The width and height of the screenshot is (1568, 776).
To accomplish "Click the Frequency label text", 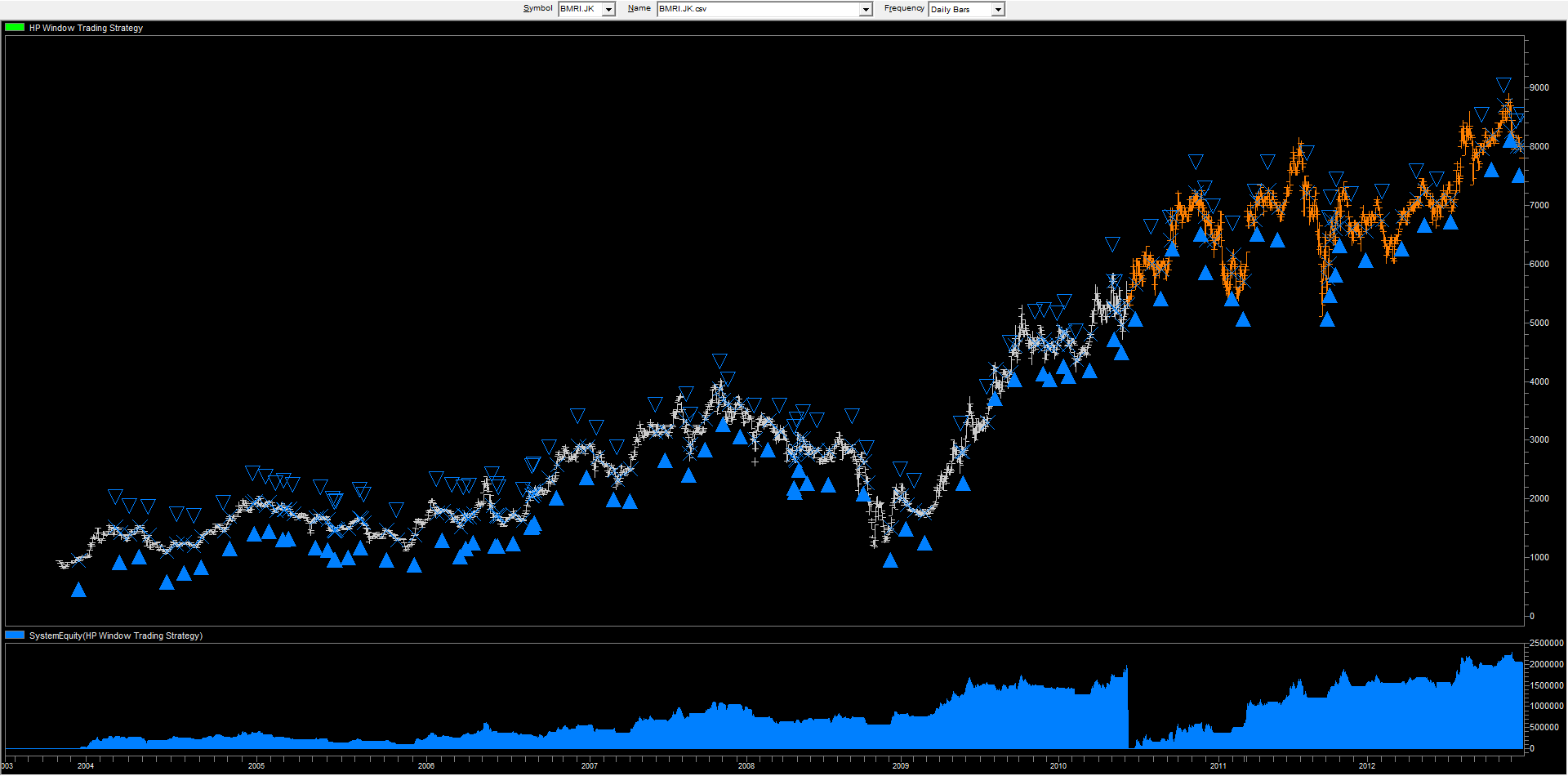I will [x=905, y=8].
